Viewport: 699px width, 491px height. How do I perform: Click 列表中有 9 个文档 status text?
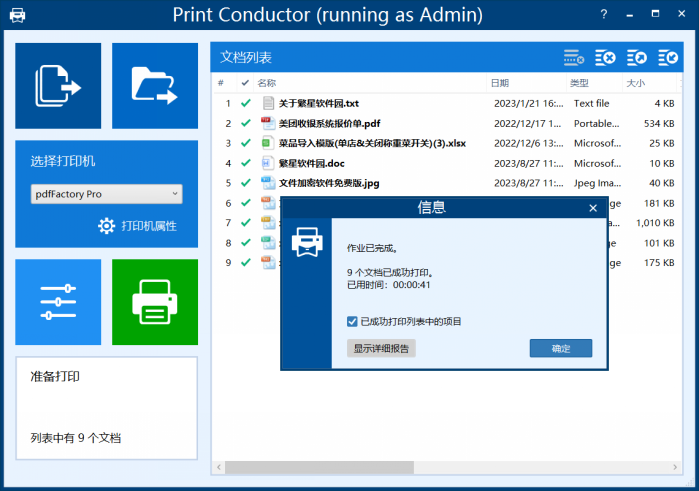click(x=76, y=438)
